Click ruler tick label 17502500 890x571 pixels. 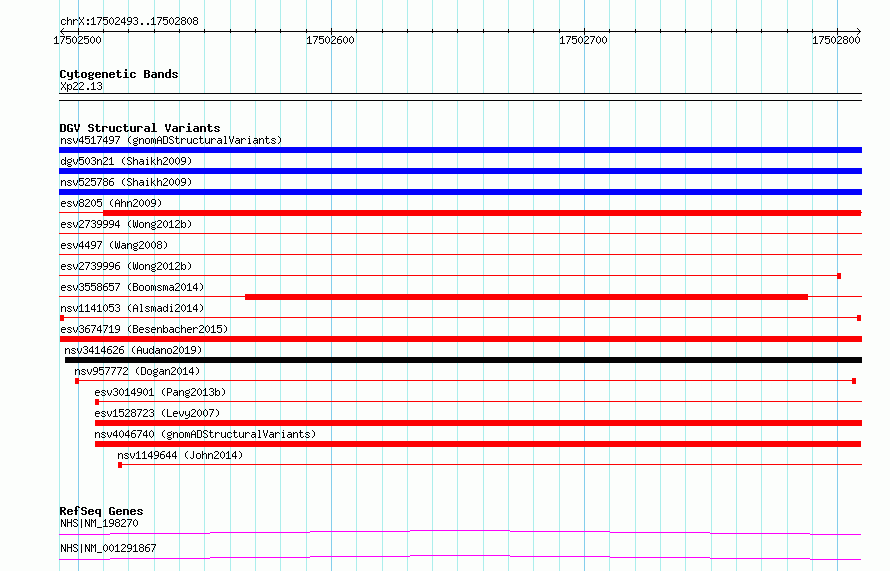(77, 40)
